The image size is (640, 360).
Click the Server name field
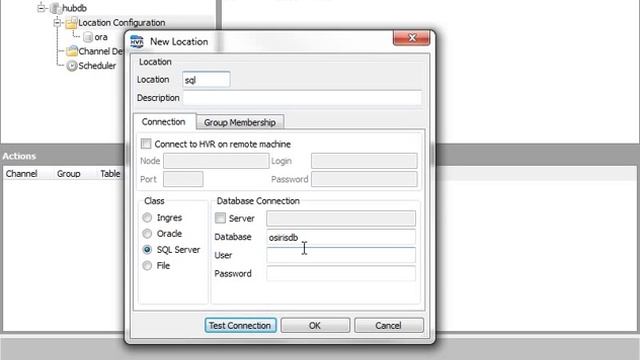[x=341, y=218]
